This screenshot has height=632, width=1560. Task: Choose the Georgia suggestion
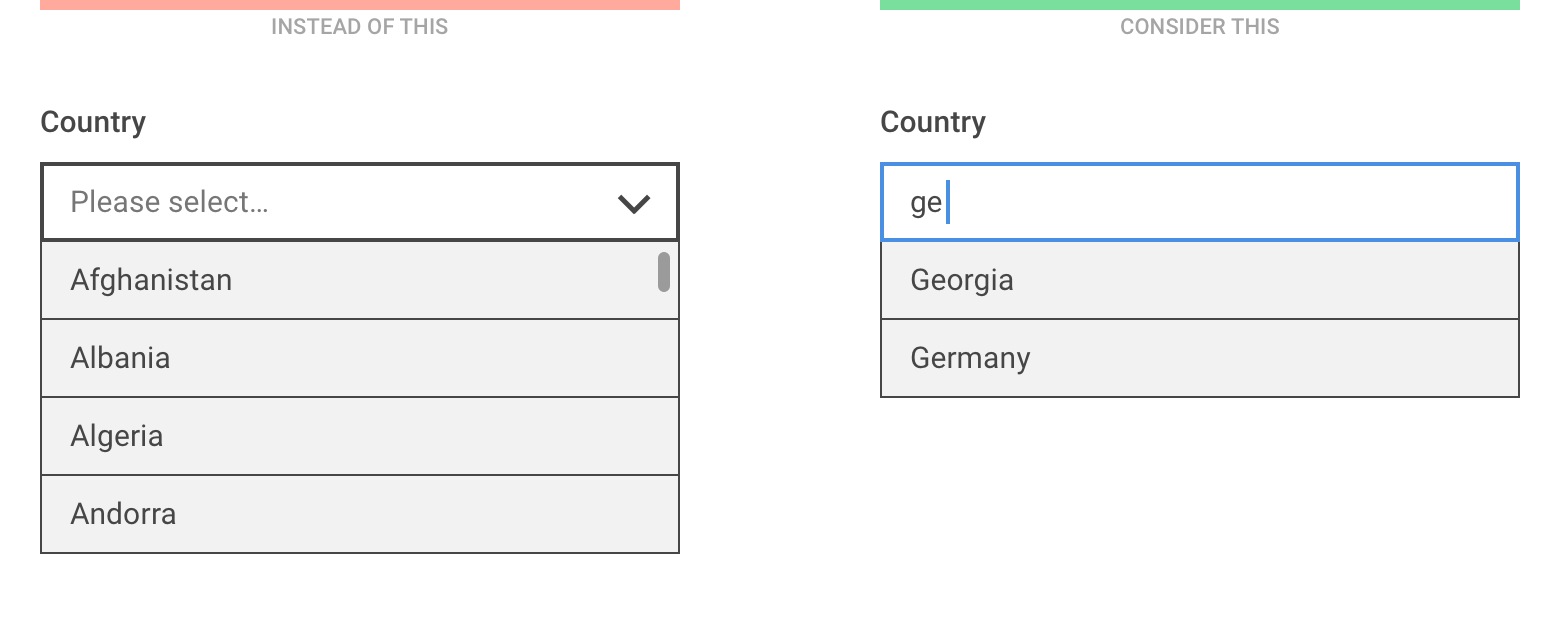[x=962, y=280]
